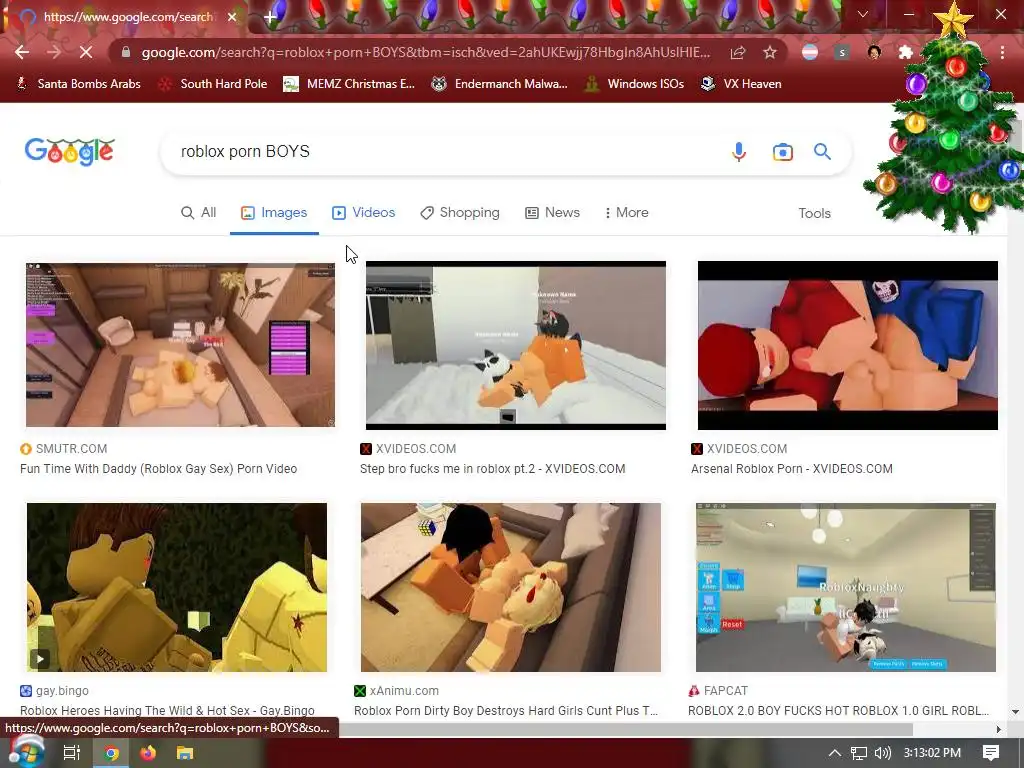The height and width of the screenshot is (768, 1024).
Task: Open File Explorer from the taskbar
Action: [x=185, y=754]
